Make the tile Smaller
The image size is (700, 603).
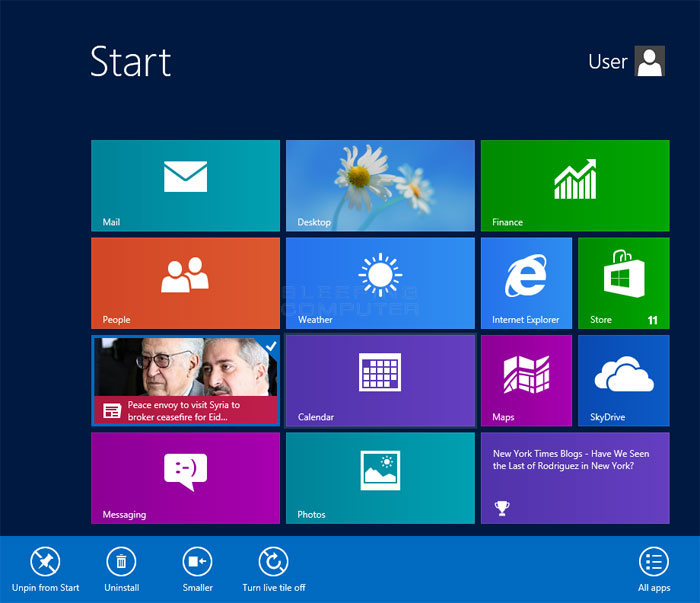[x=197, y=570]
